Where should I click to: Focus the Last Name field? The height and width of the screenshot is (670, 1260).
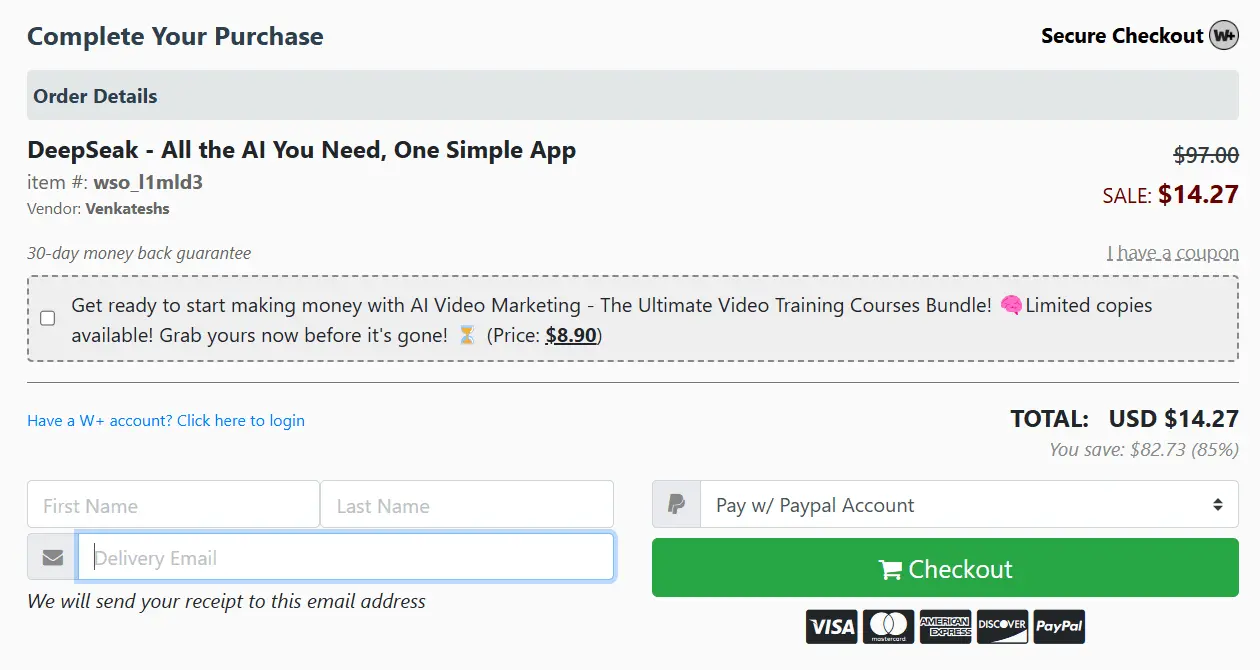point(467,505)
